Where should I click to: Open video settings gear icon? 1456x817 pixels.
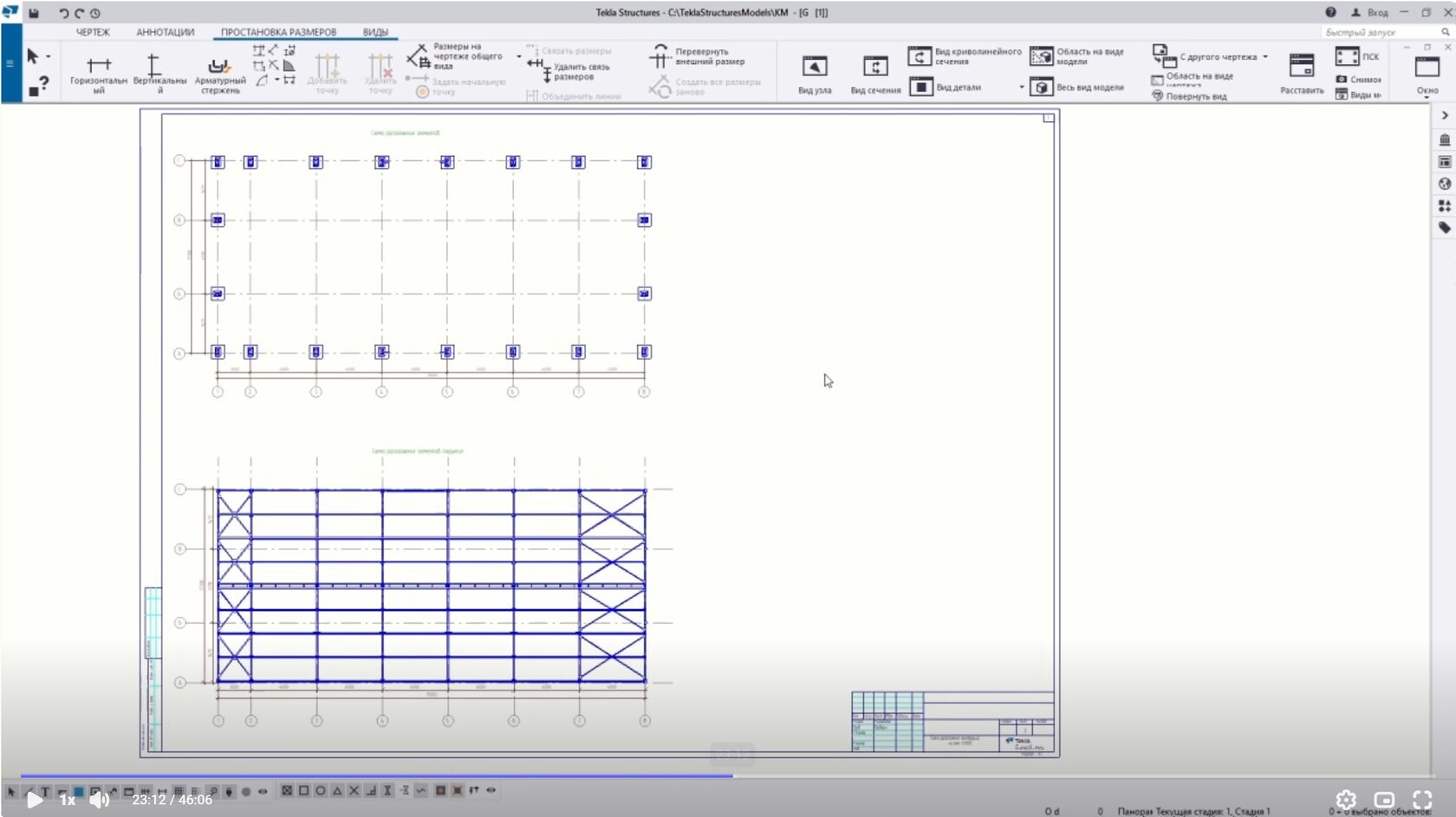point(1346,800)
